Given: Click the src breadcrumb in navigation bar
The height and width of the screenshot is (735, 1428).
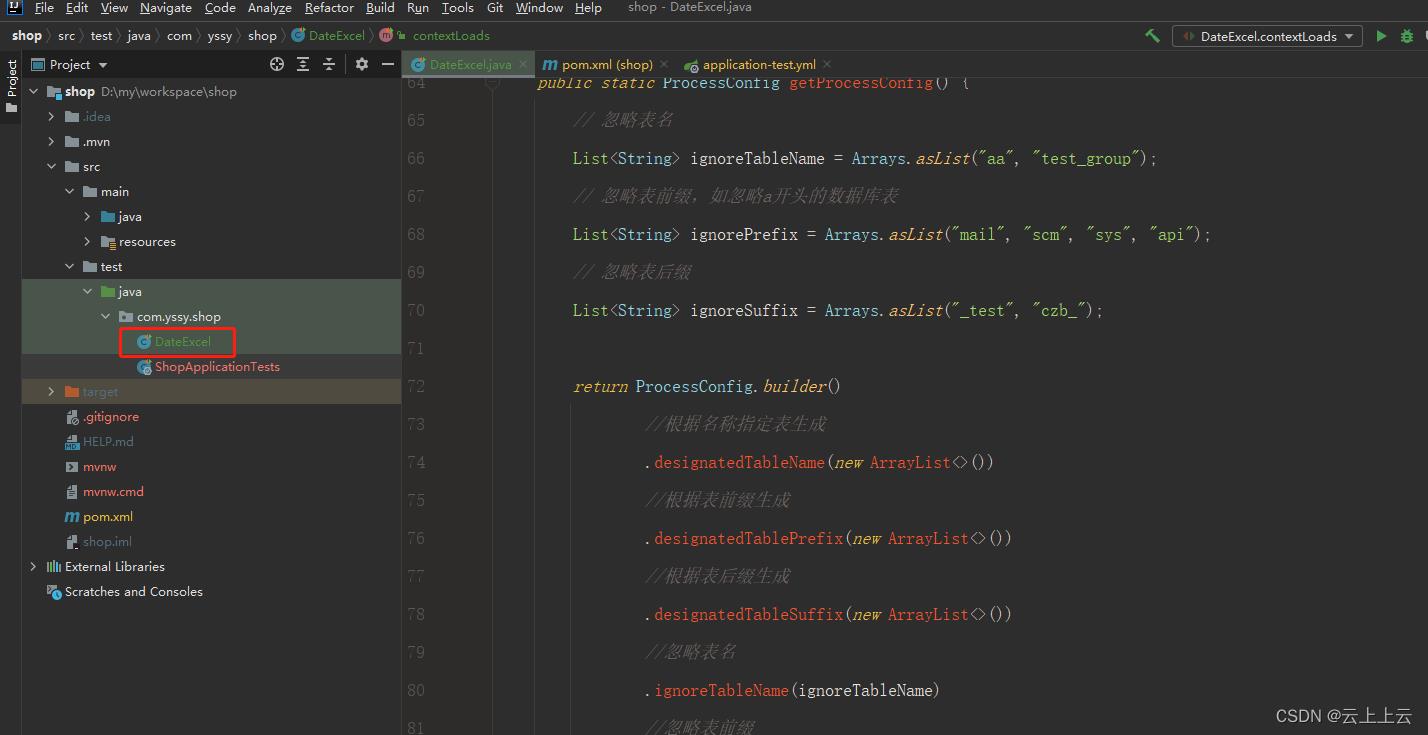Looking at the screenshot, I should click(x=66, y=36).
